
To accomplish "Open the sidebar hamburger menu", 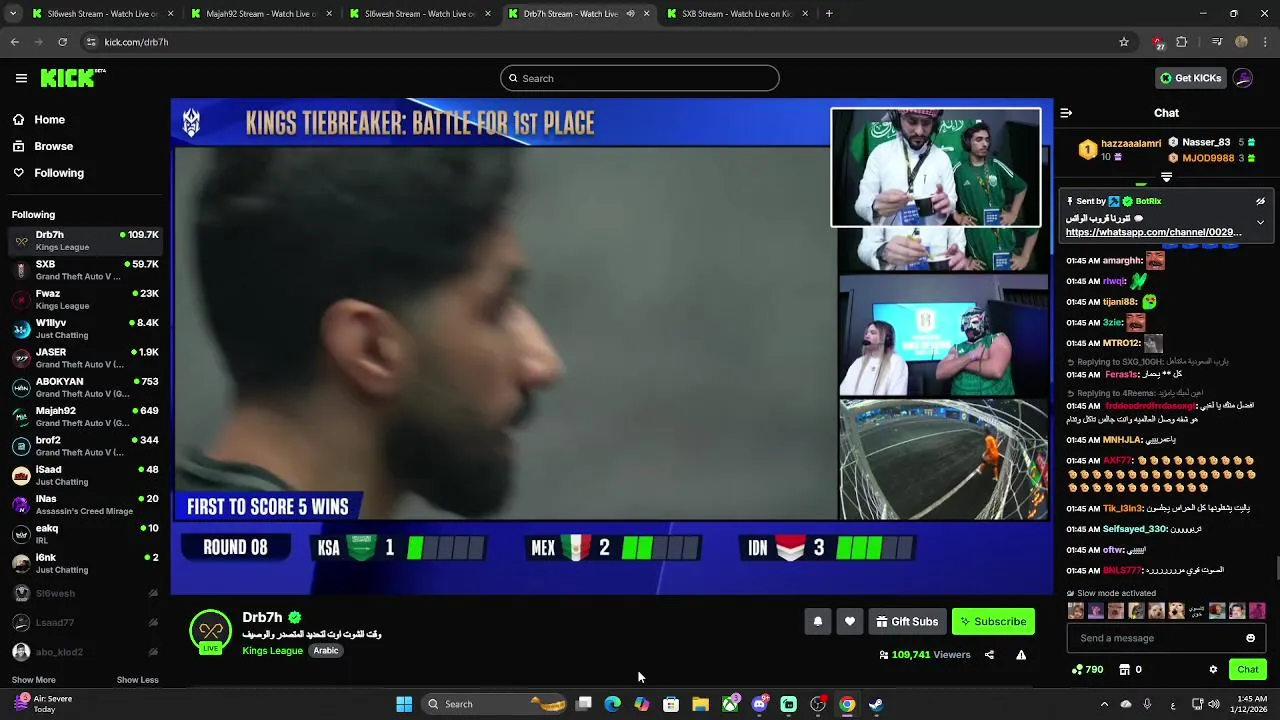I will click(x=21, y=78).
